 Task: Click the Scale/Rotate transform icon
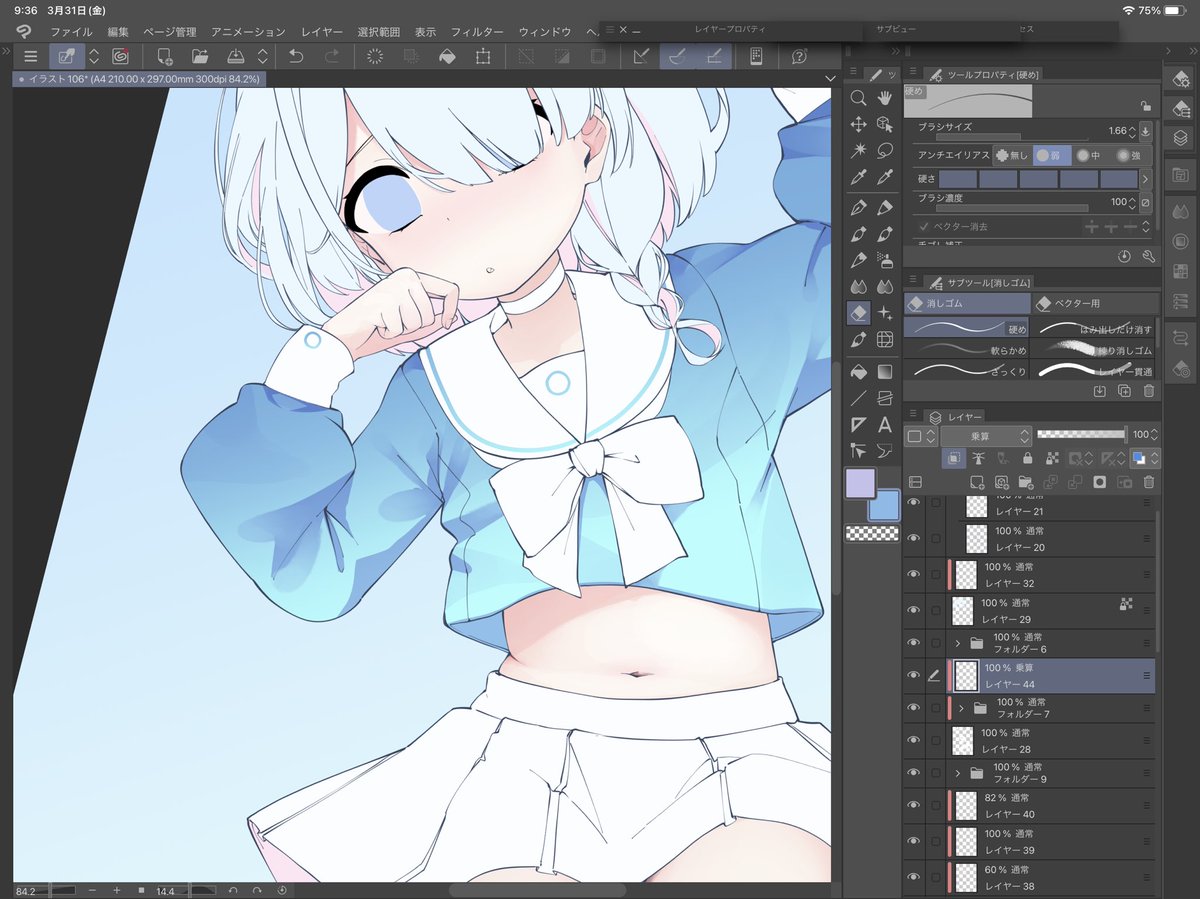point(483,57)
